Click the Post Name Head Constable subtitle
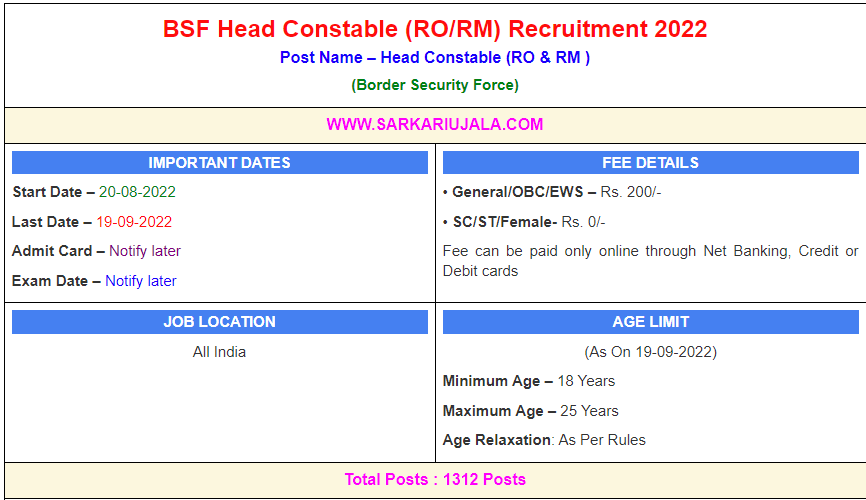Screen dimensions: 866x500 434,58
